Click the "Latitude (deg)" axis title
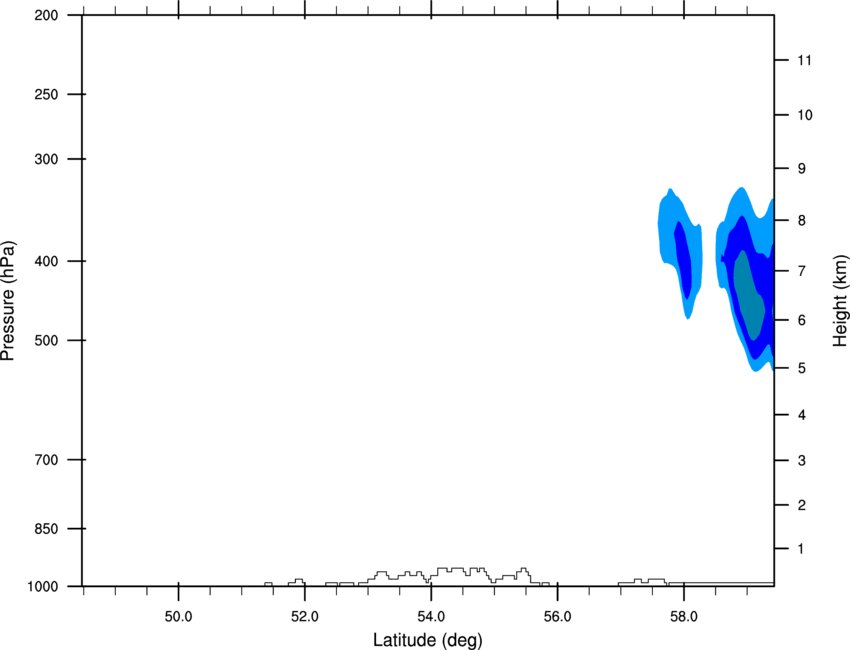850x650 pixels. tap(427, 640)
